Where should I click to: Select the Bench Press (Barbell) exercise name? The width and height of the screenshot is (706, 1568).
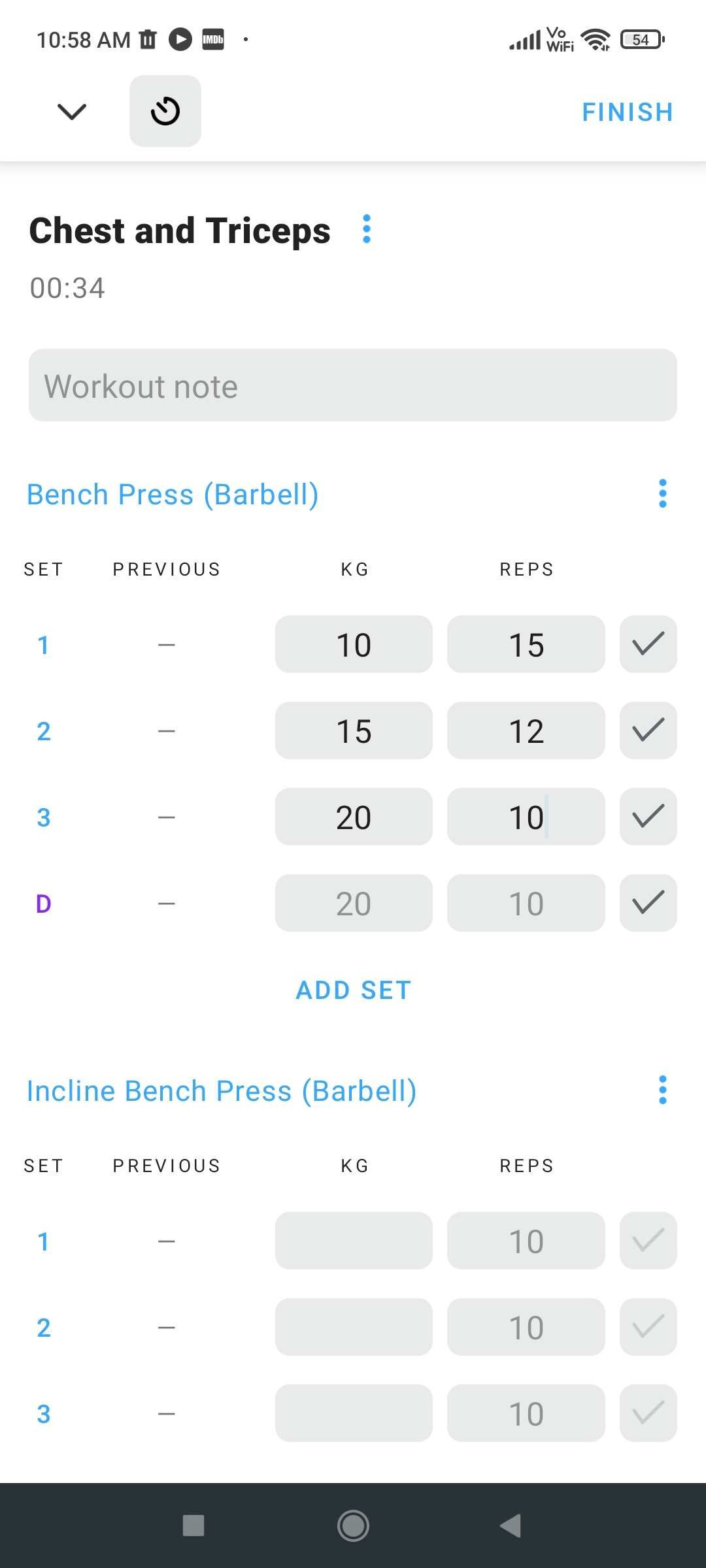coord(172,494)
